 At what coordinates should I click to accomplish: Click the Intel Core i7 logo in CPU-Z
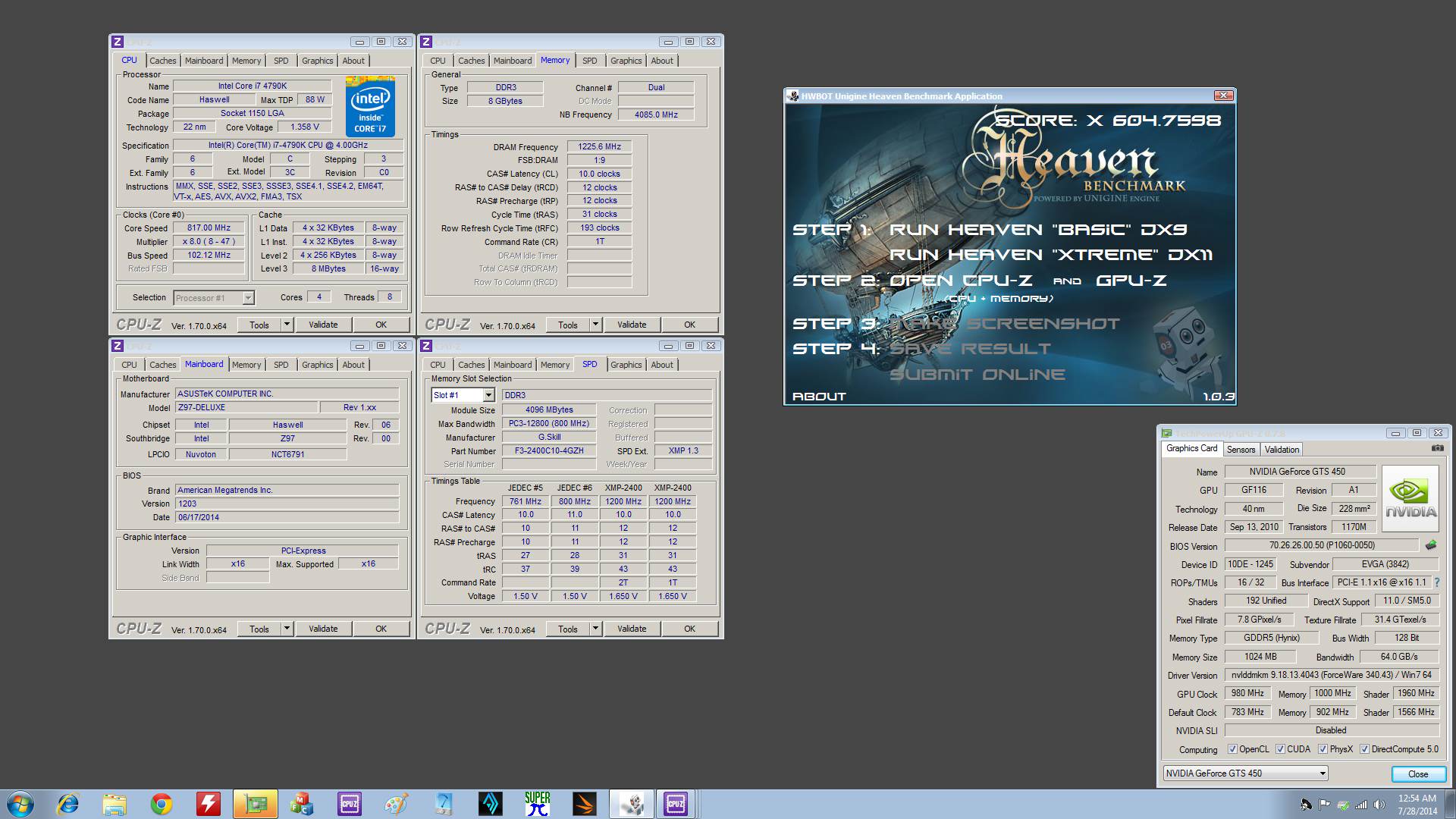click(370, 105)
